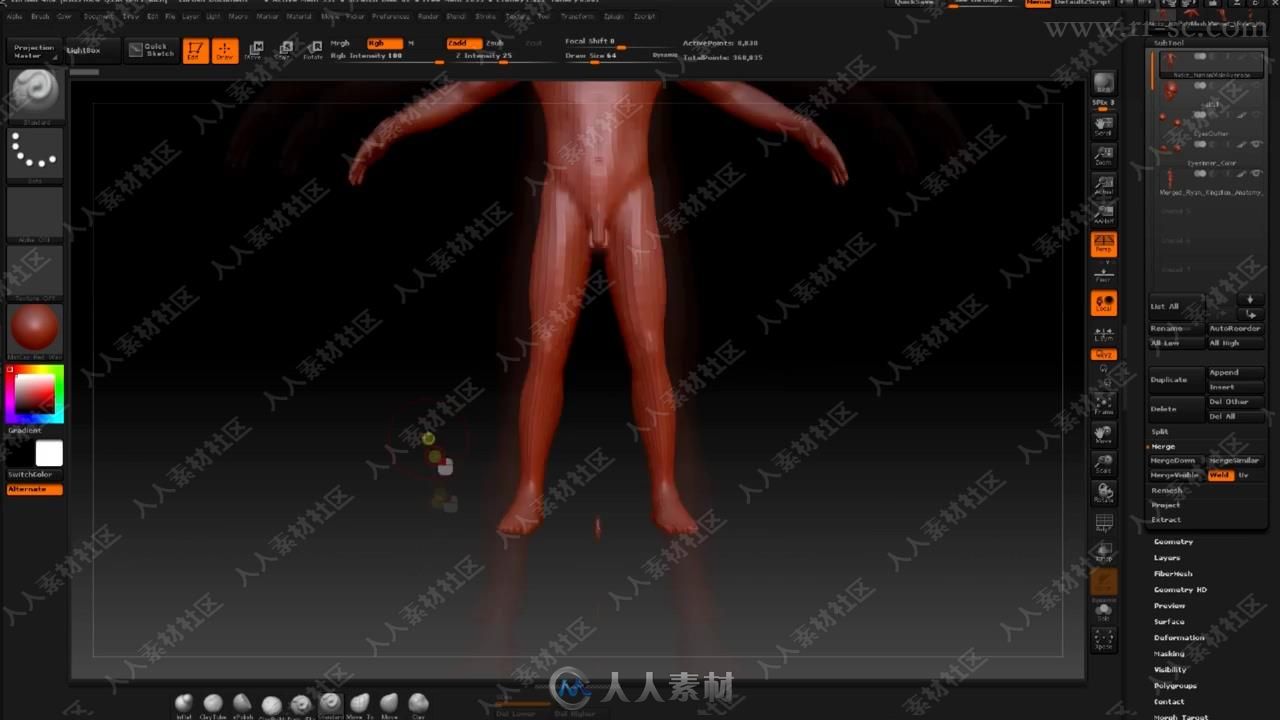This screenshot has width=1280, height=720.
Task: Click the Quick Sketch button
Action: coord(152,49)
